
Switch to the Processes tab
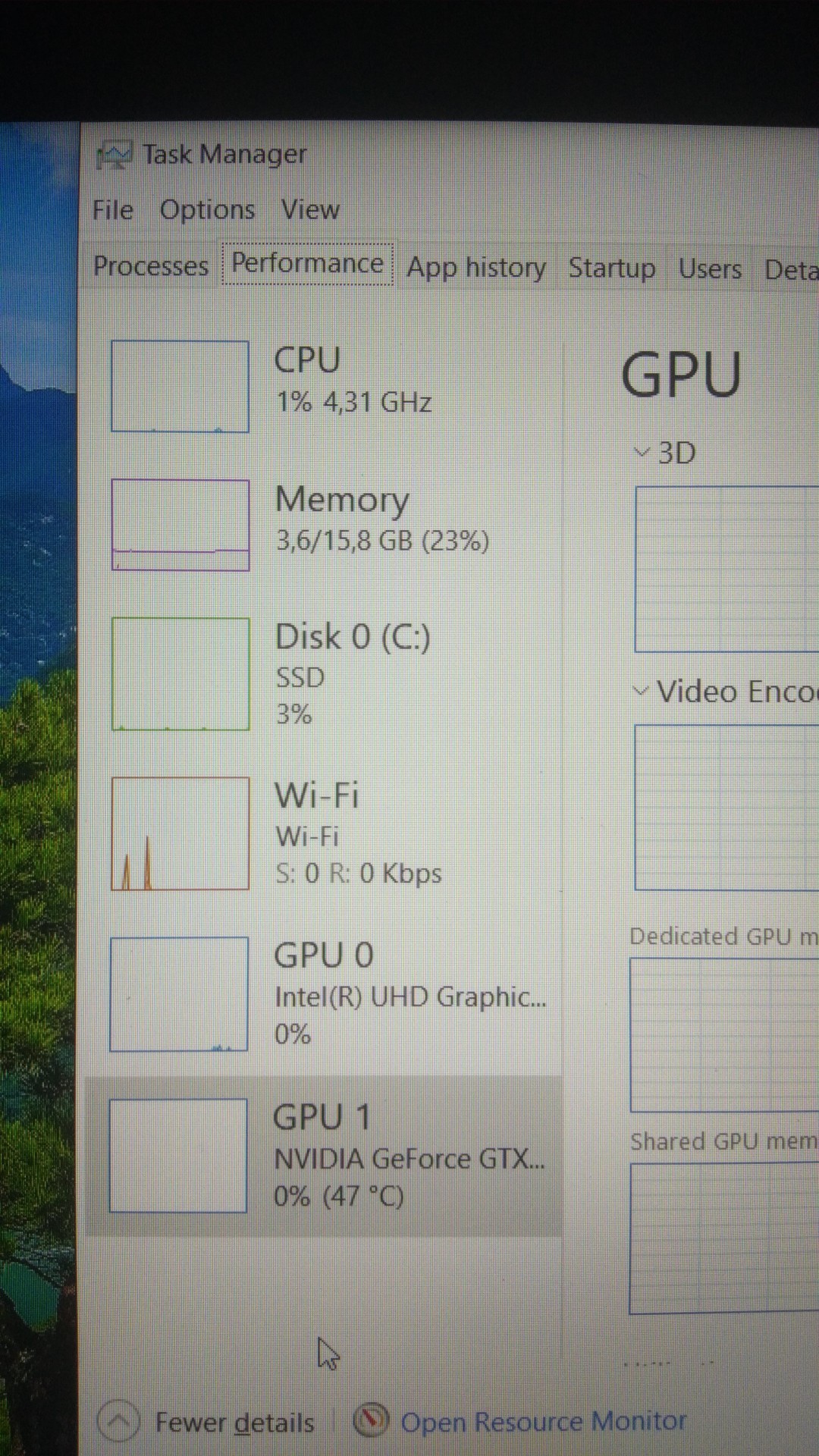(x=150, y=265)
